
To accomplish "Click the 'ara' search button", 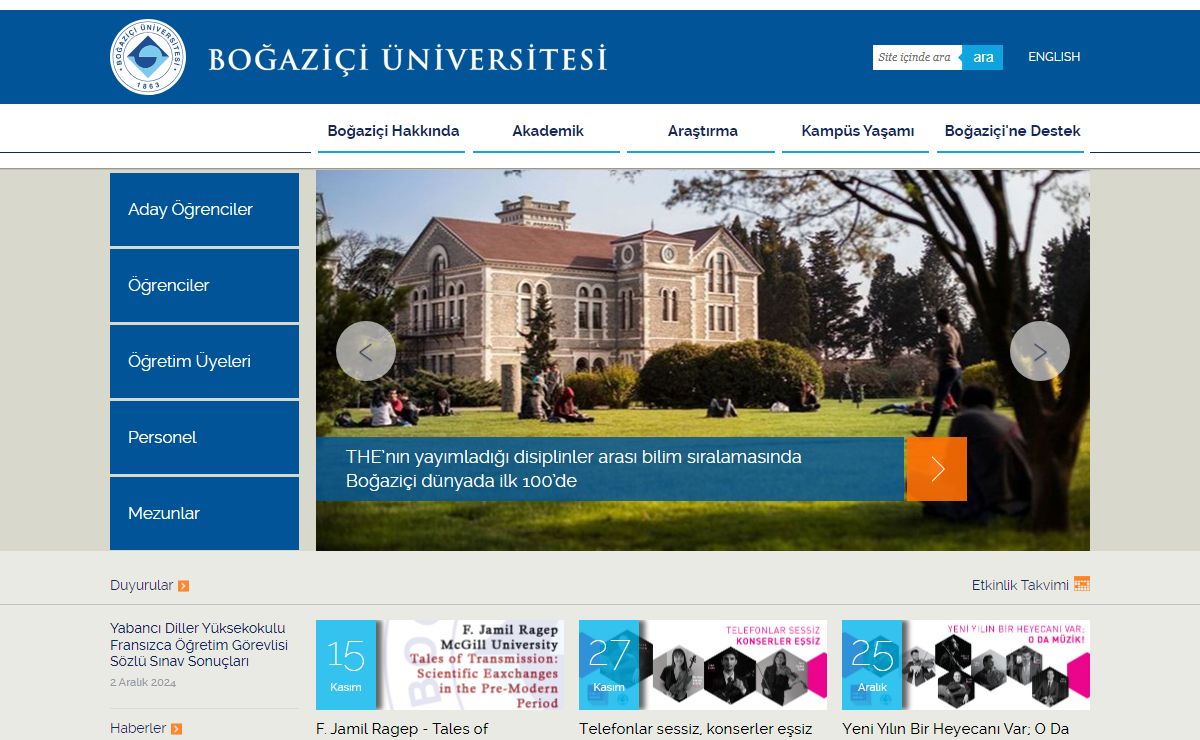I will coord(983,57).
